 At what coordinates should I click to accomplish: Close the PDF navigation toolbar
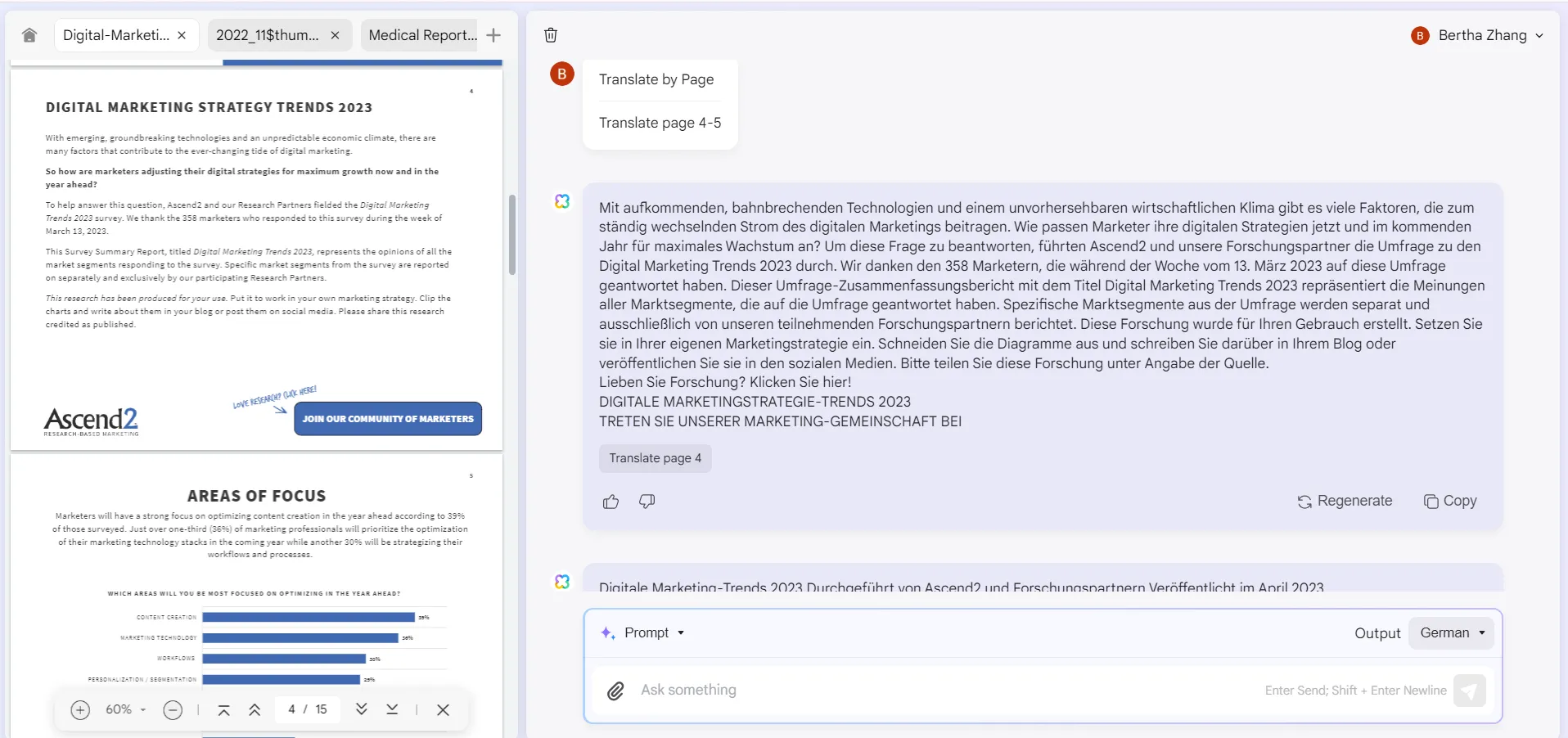443,709
